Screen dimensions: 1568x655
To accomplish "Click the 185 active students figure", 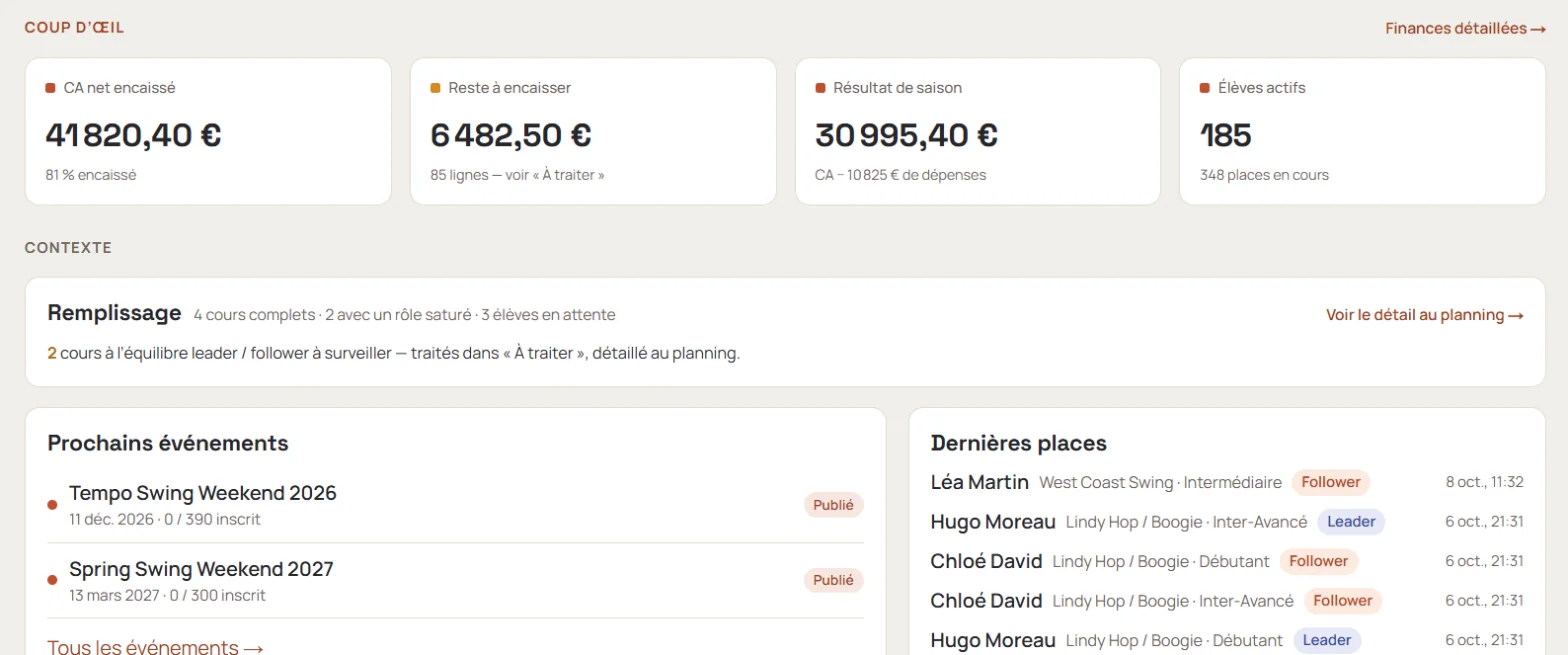I will tap(1226, 135).
